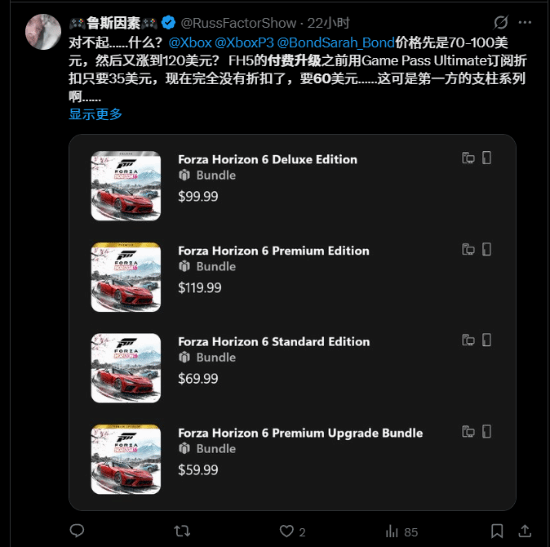Select Forza Horizon 6 Premium Upgrade Bundle
The image size is (550, 547).
[300, 433]
